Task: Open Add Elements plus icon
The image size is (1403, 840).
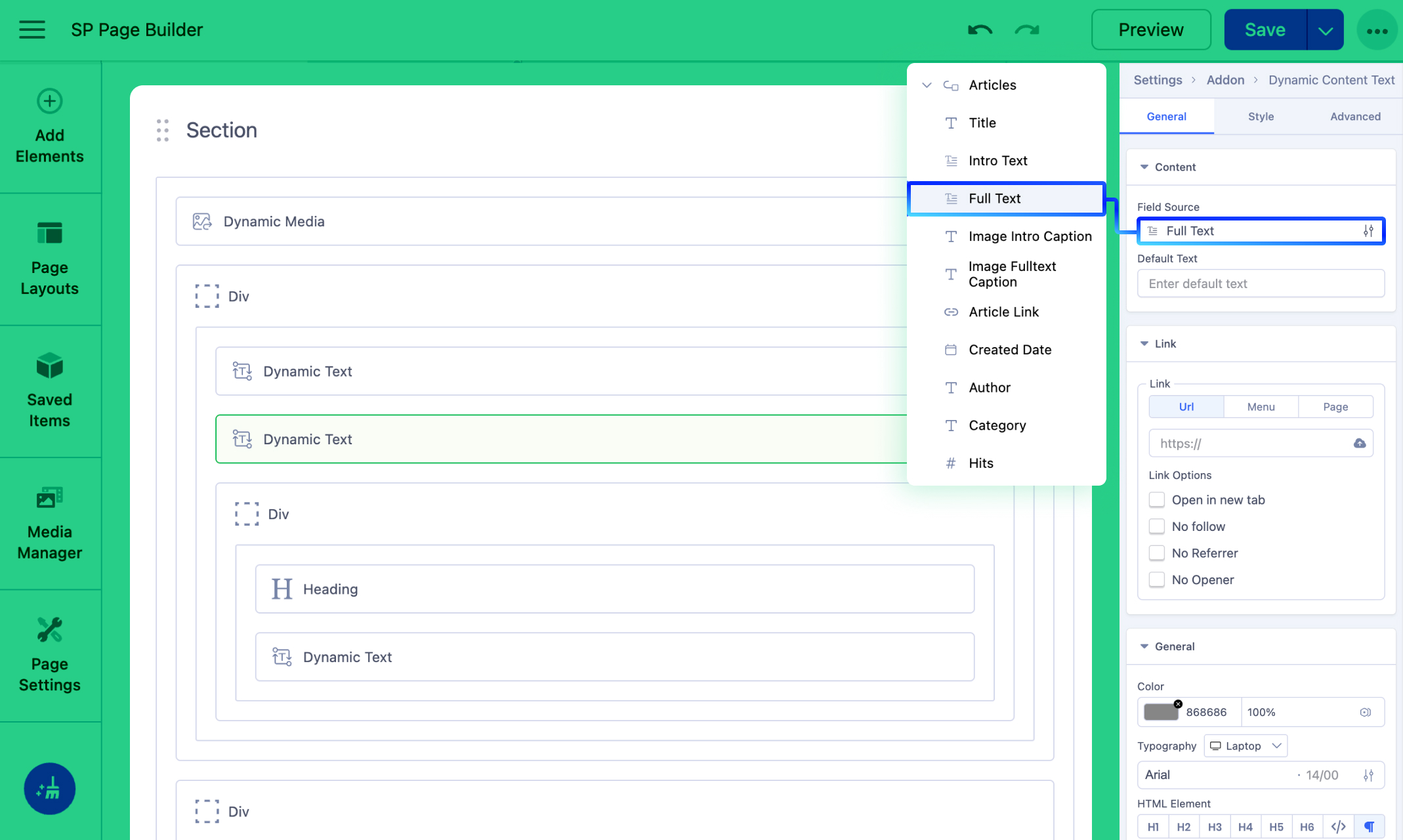Action: tap(50, 101)
